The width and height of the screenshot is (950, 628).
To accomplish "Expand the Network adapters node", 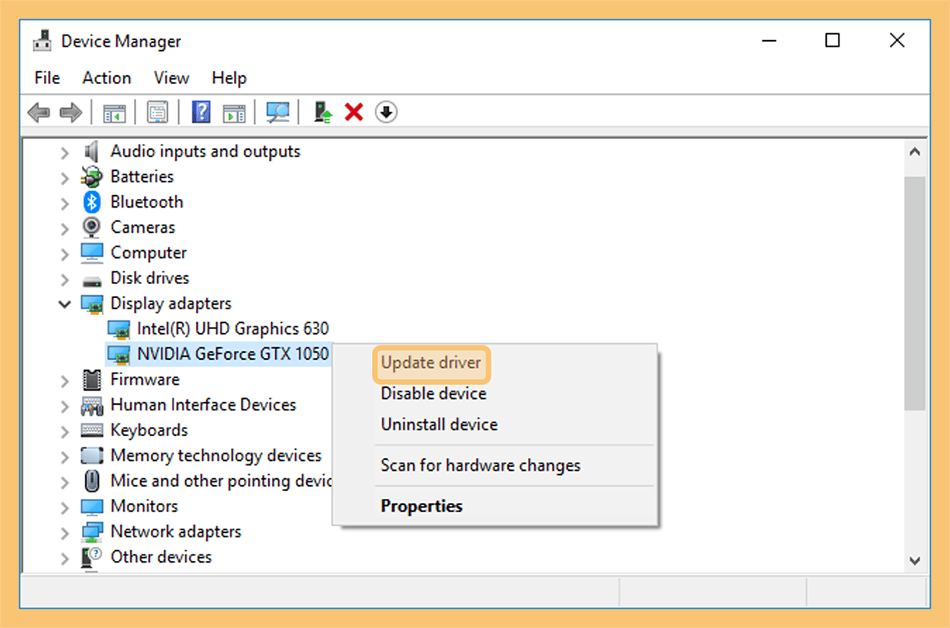I will click(x=65, y=533).
